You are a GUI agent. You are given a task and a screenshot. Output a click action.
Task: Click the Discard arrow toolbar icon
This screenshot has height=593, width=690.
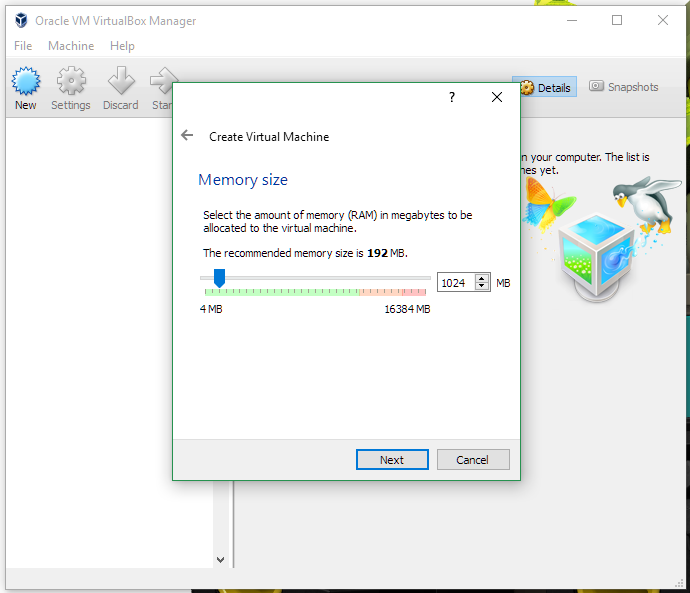121,81
